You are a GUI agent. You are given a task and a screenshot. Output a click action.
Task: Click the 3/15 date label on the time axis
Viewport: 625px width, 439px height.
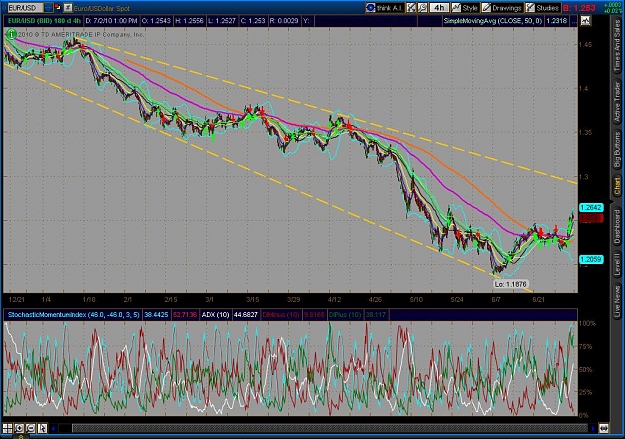point(253,299)
